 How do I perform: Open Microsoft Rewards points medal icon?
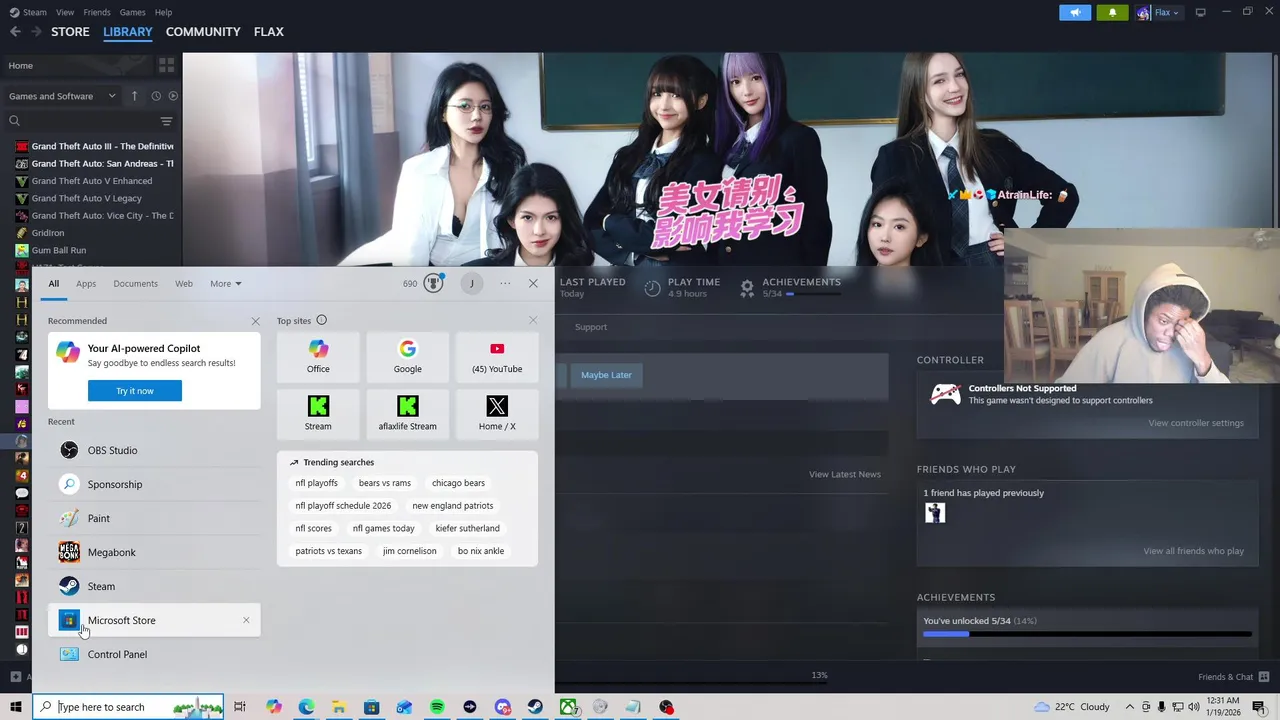433,283
